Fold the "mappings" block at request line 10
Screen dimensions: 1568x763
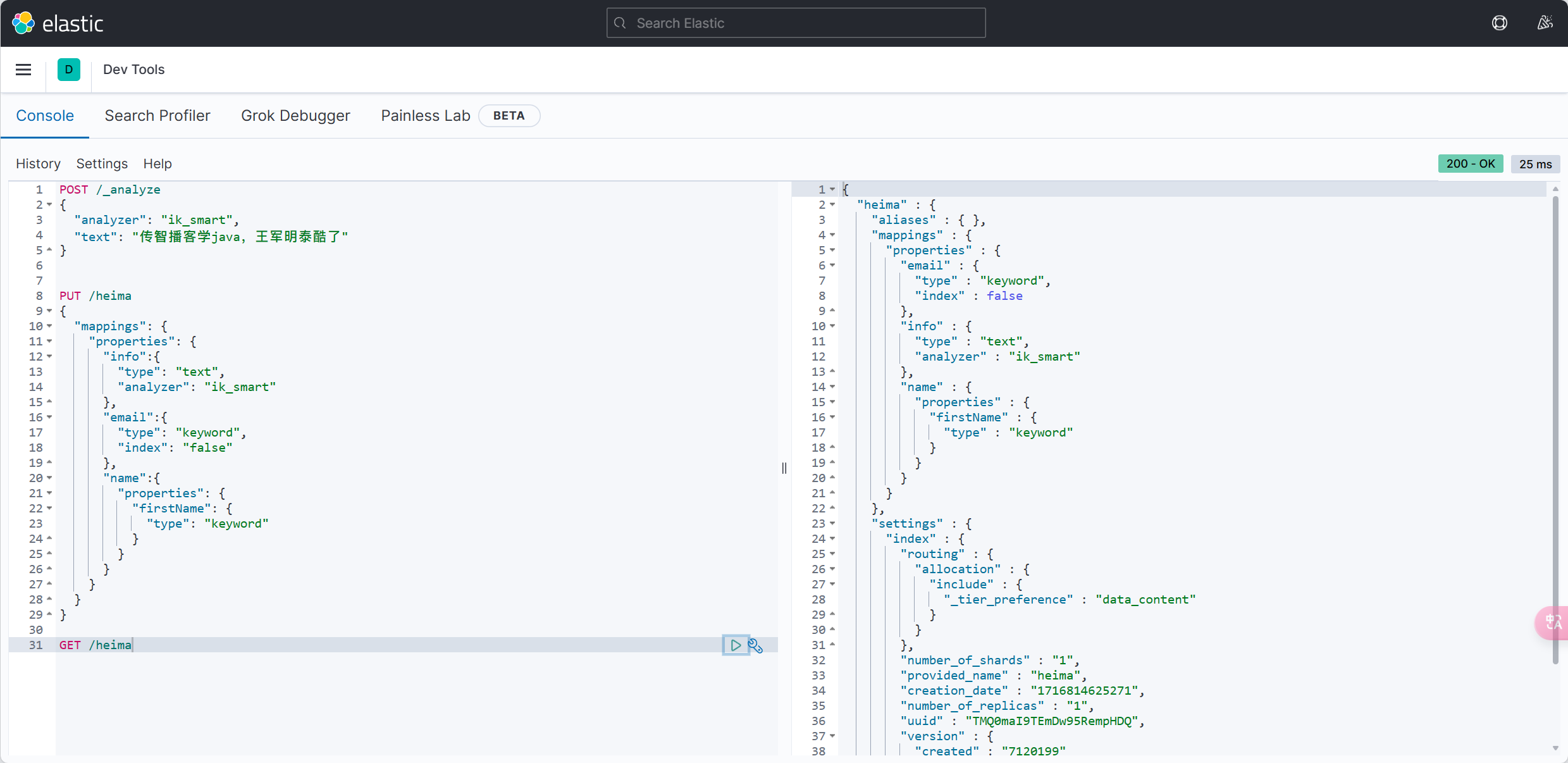[49, 326]
